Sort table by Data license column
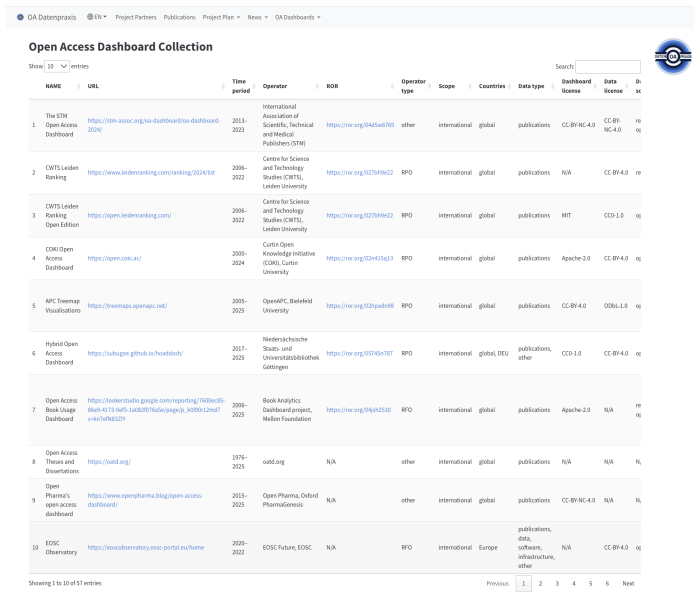This screenshot has height=598, width=700. click(616, 86)
